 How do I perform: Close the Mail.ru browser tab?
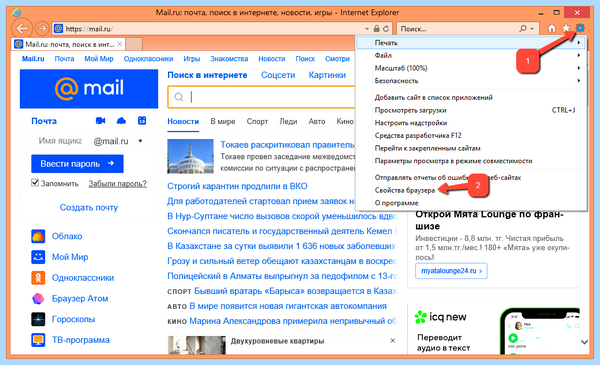pyautogui.click(x=119, y=44)
